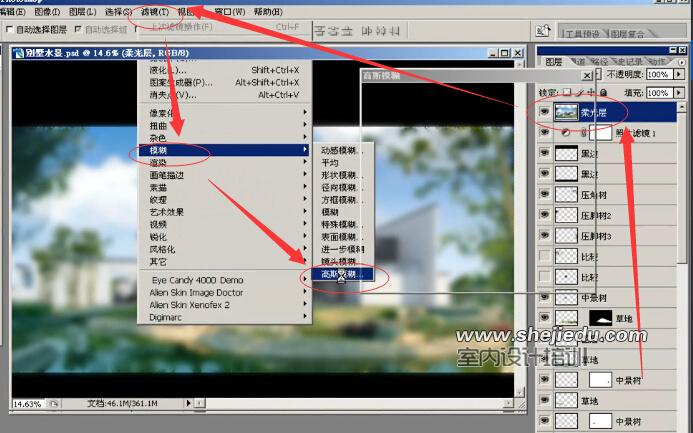Click the align horizontal centers icon
Image resolution: width=693 pixels, height=433 pixels.
[381, 31]
